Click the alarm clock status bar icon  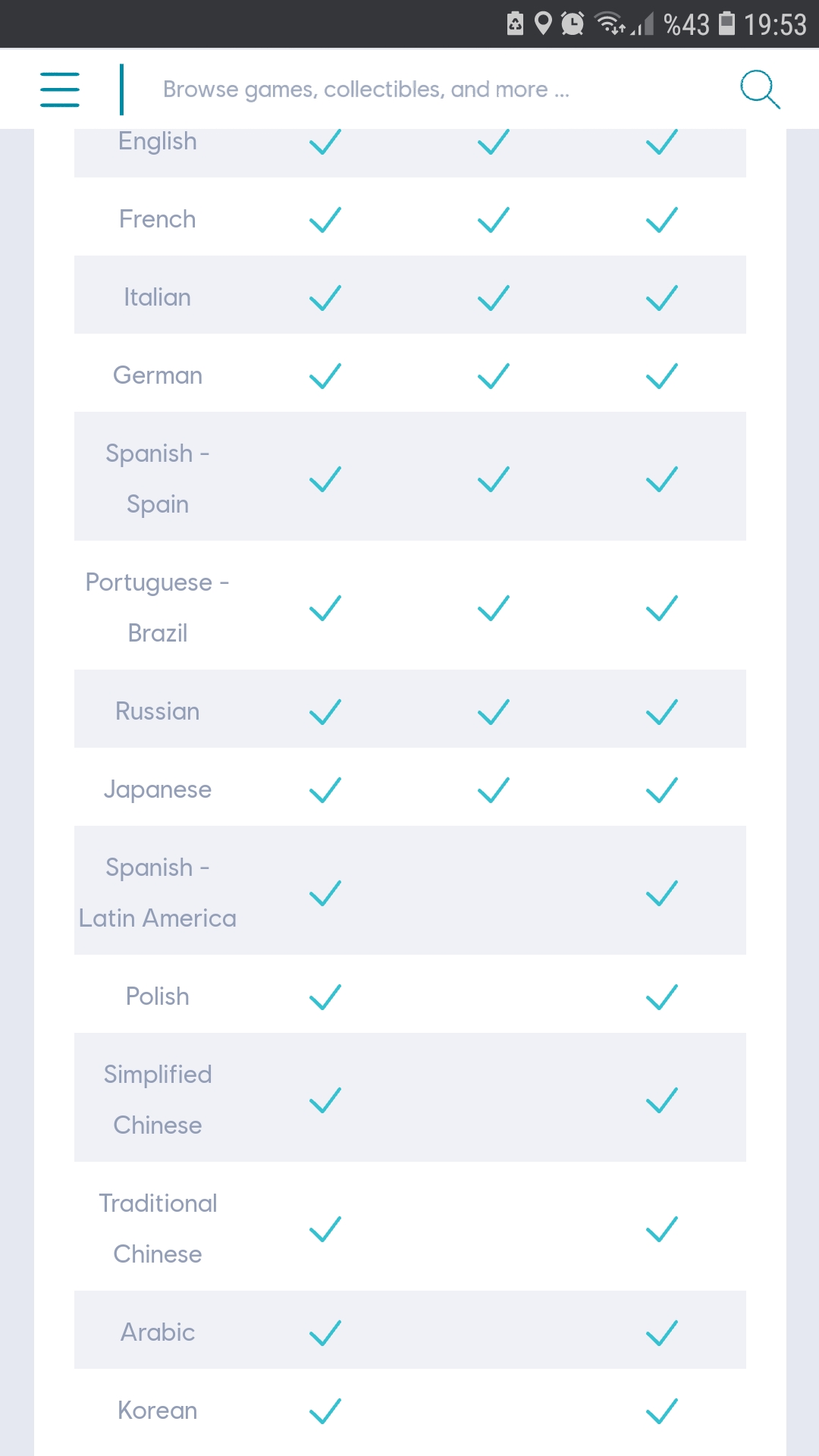click(573, 24)
